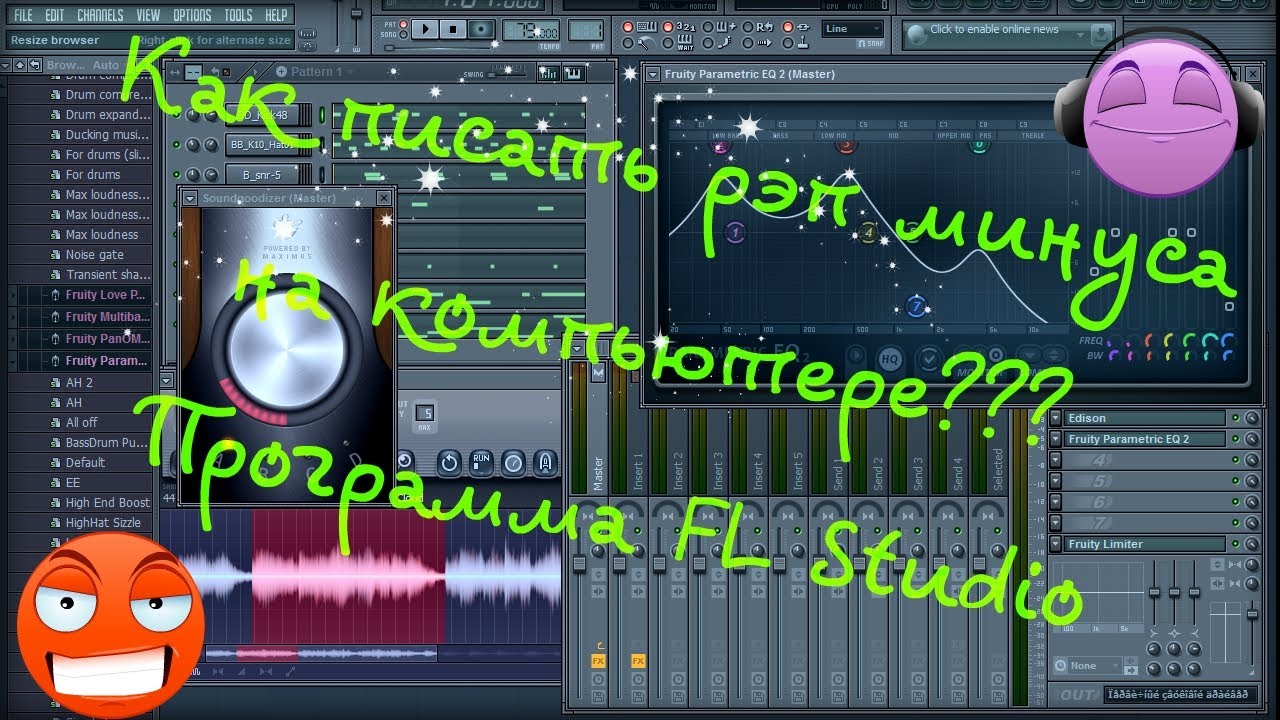Open graph editor in step sequencer
Viewport: 1280px width, 720px height.
[x=548, y=72]
